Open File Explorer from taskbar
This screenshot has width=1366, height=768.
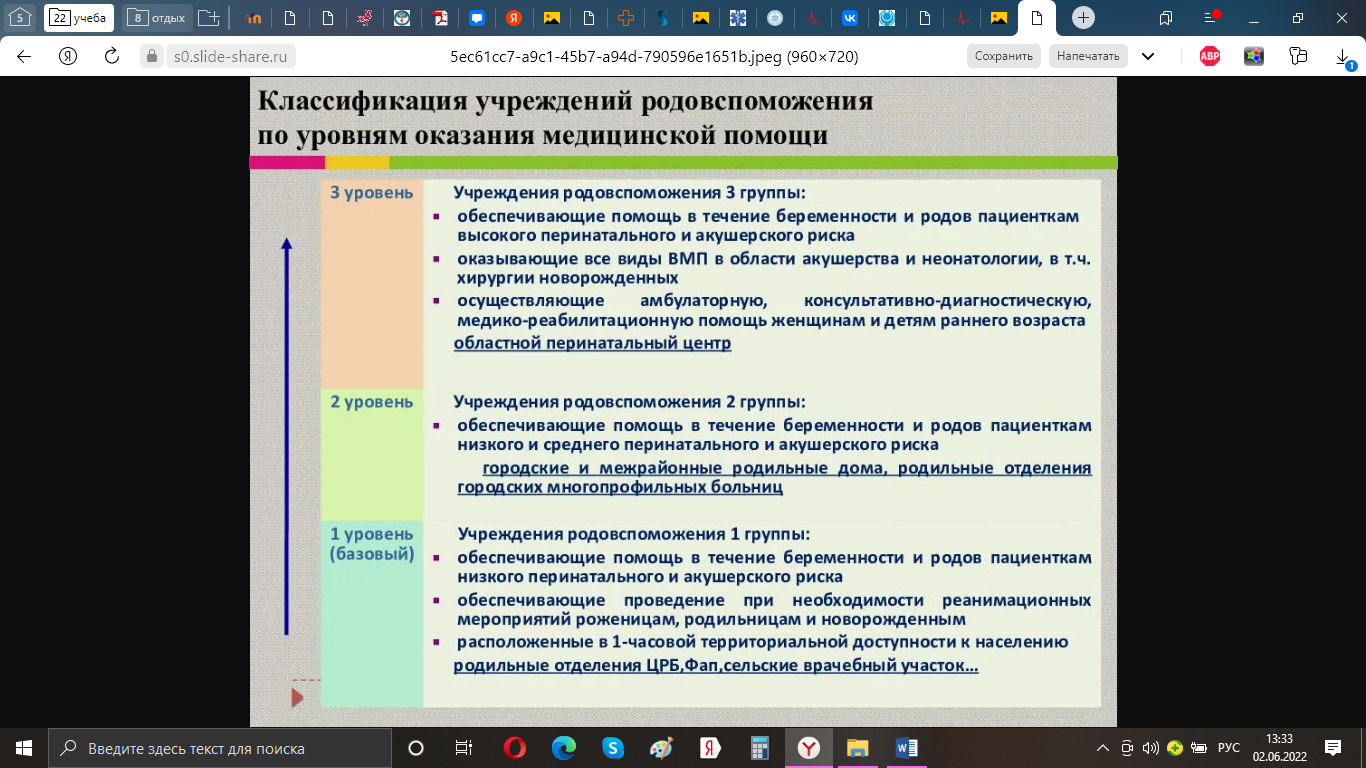tap(858, 747)
